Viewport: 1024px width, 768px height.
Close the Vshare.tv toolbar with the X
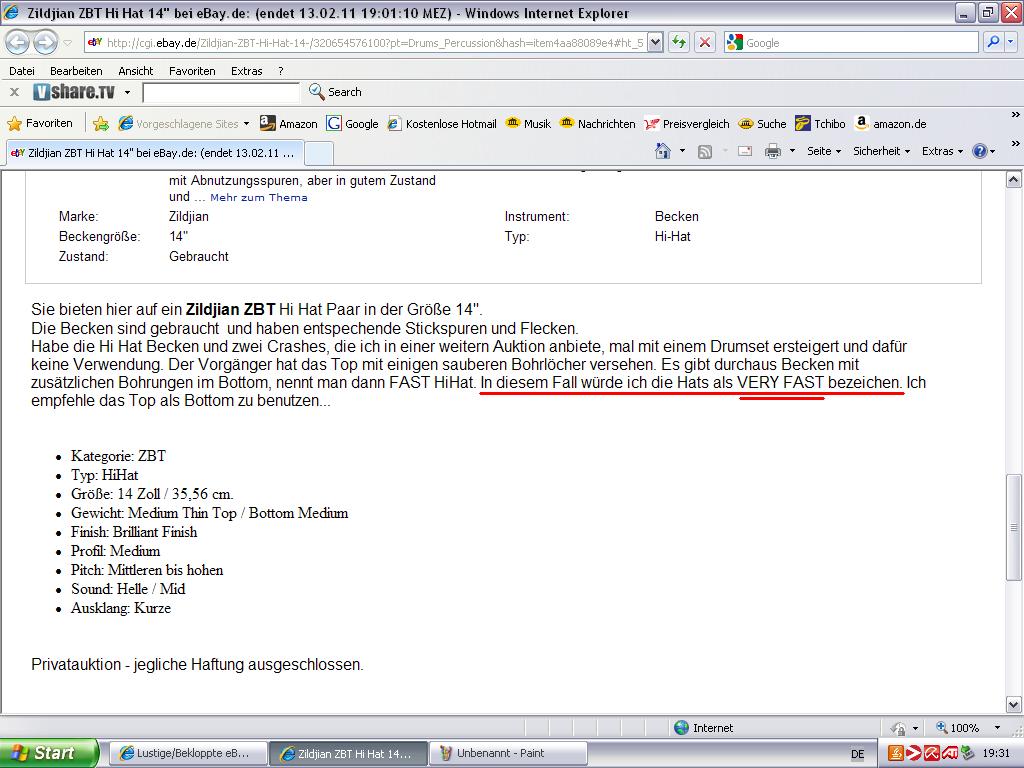[x=14, y=92]
